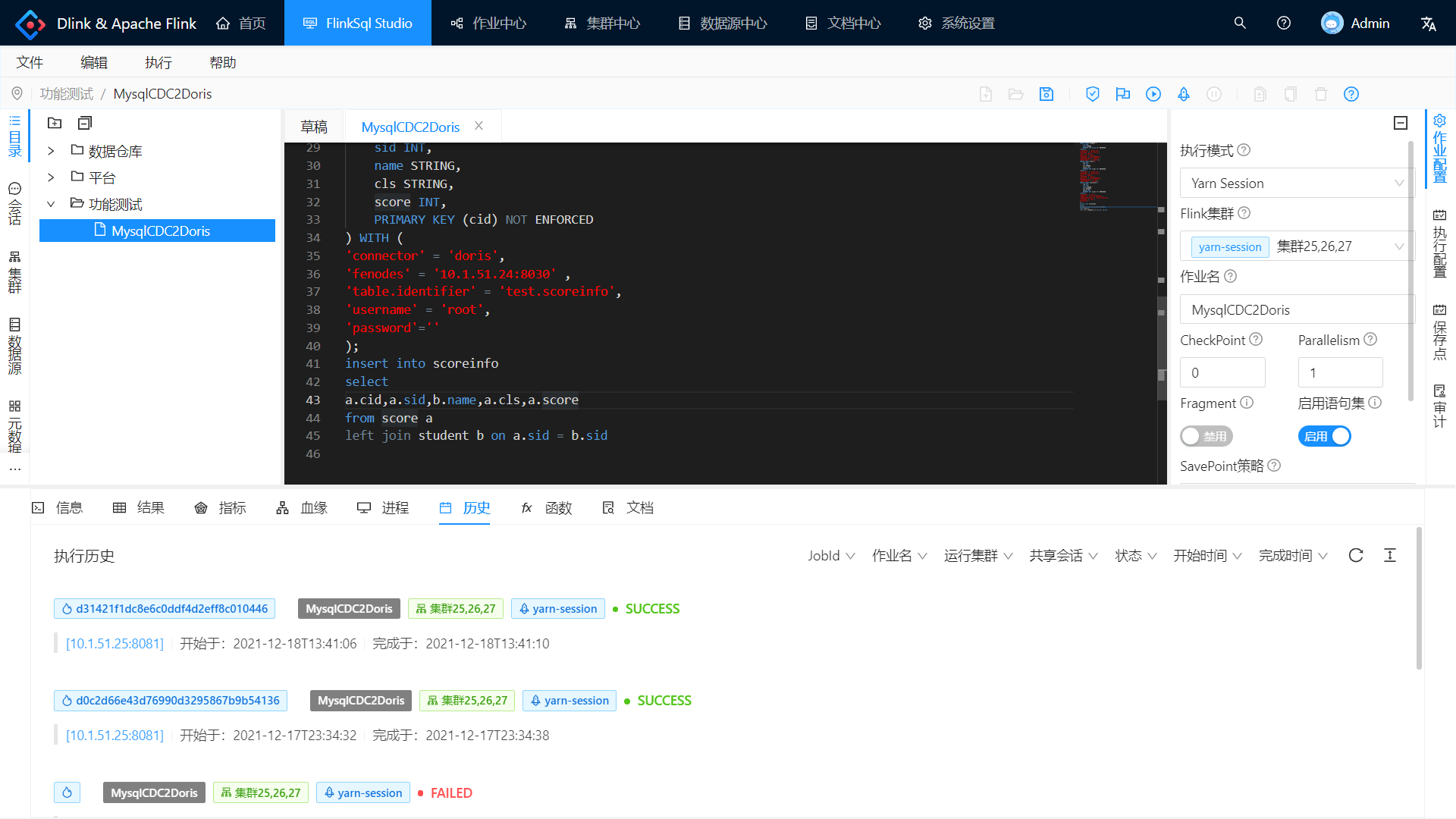The image size is (1456, 819).
Task: Click the search icon in top bar
Action: (x=1240, y=24)
